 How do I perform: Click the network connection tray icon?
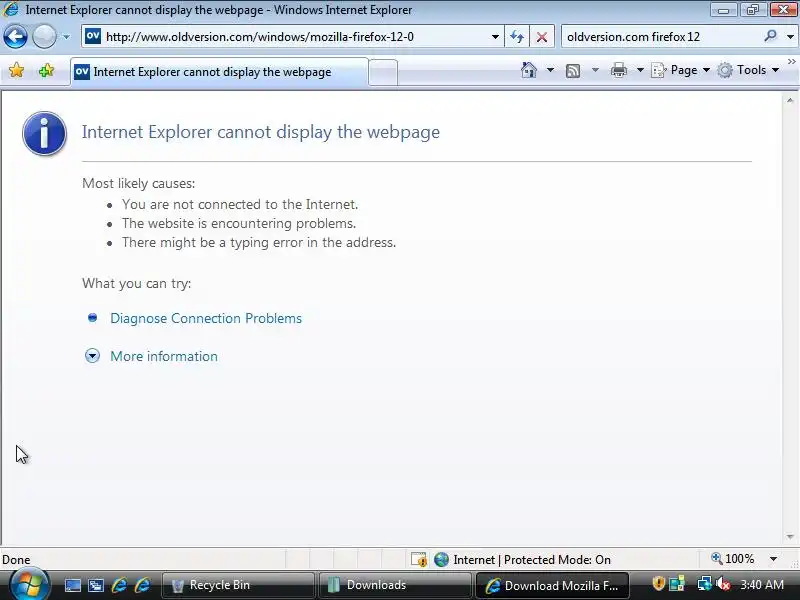[x=705, y=583]
